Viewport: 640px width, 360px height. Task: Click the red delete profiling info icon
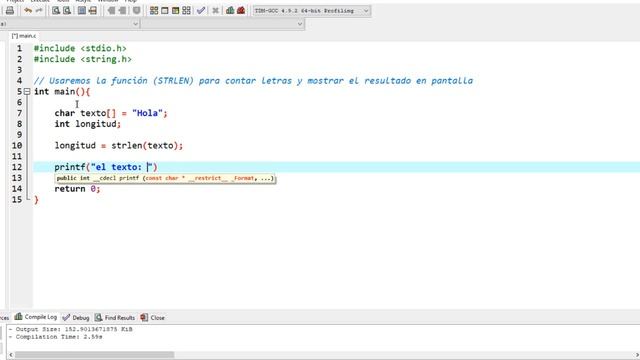tap(241, 11)
